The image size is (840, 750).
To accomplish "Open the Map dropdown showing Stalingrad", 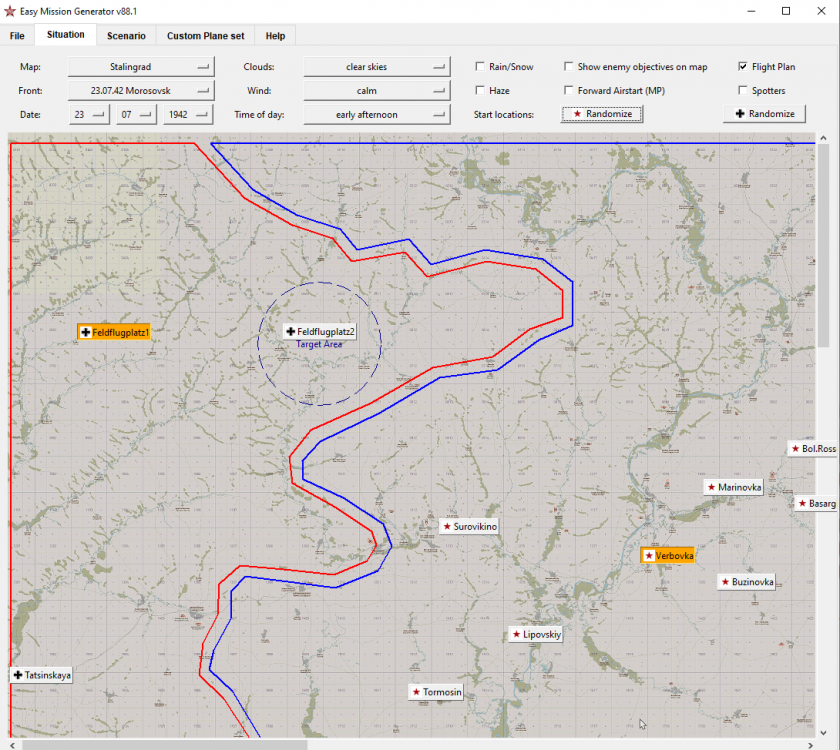I will [141, 67].
